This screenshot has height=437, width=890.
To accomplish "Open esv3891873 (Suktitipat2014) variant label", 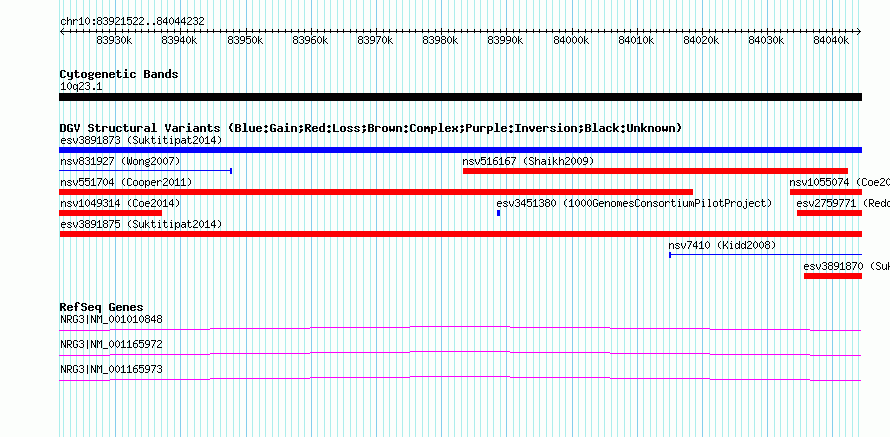I will pos(141,140).
